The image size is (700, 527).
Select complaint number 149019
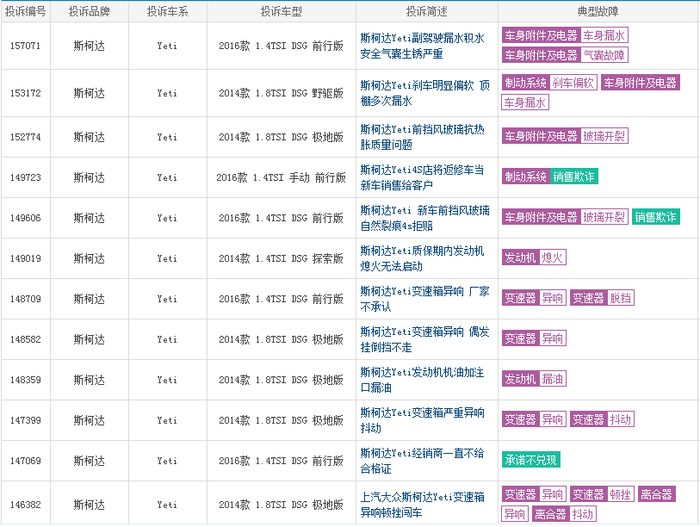[x=25, y=259]
